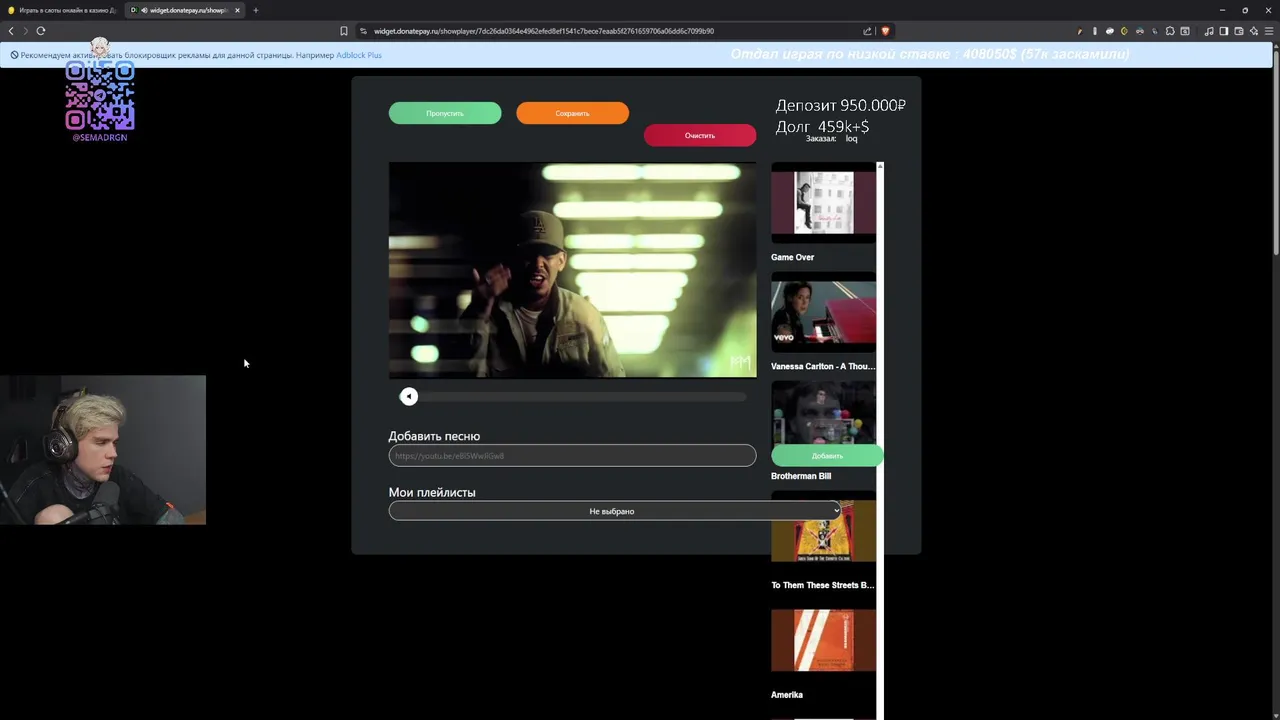Viewport: 1280px width, 720px height.
Task: Reload the current page
Action: click(x=41, y=31)
